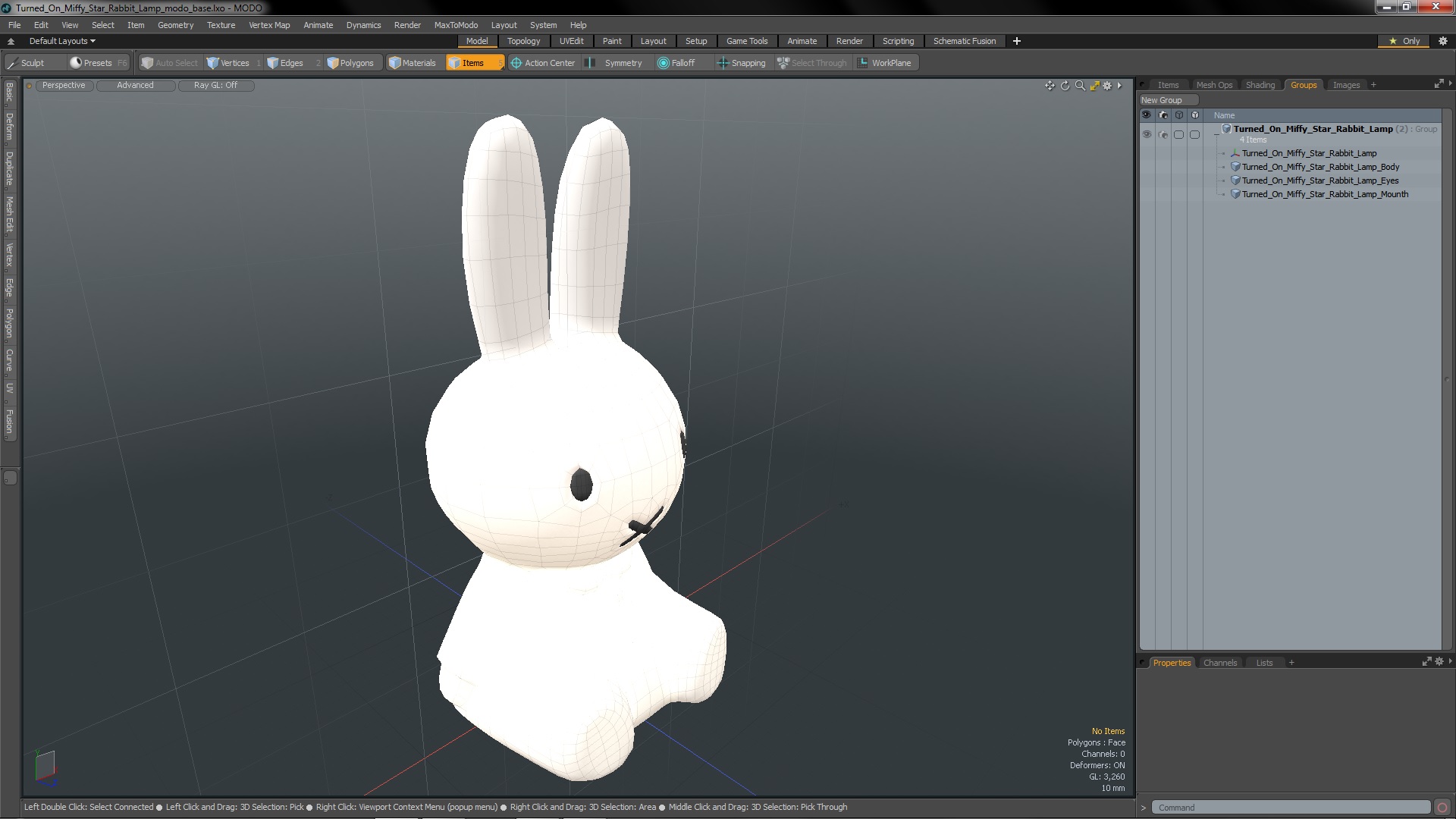Image resolution: width=1456 pixels, height=819 pixels.
Task: Toggle Select Through mode
Action: pos(812,63)
